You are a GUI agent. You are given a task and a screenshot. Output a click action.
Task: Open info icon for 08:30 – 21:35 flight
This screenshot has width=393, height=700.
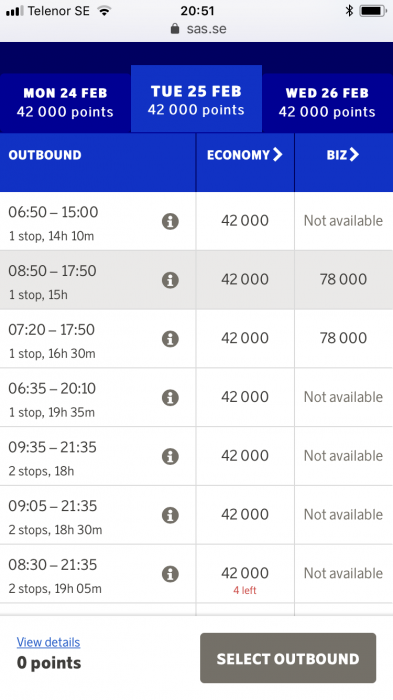point(170,574)
